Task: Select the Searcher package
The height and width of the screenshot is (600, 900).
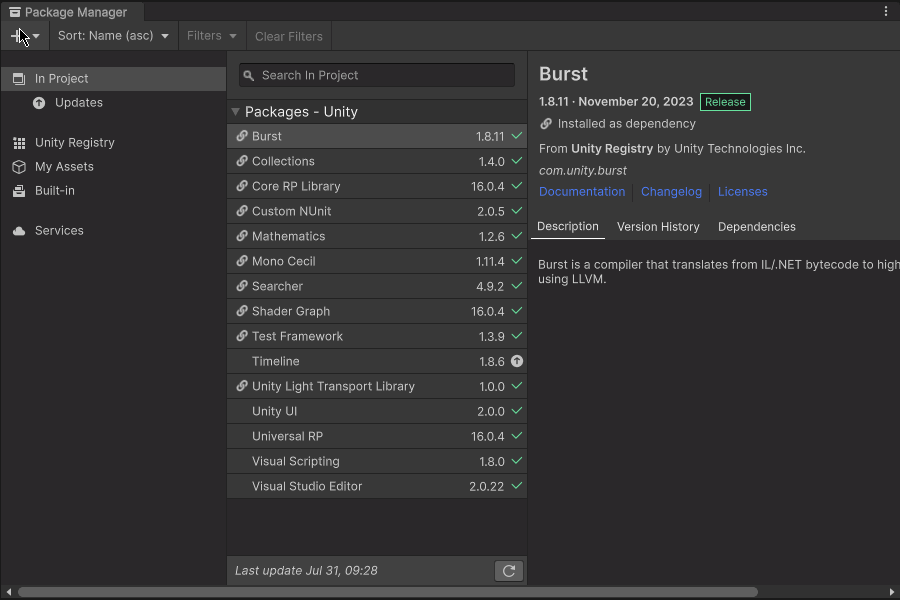Action: click(x=377, y=286)
